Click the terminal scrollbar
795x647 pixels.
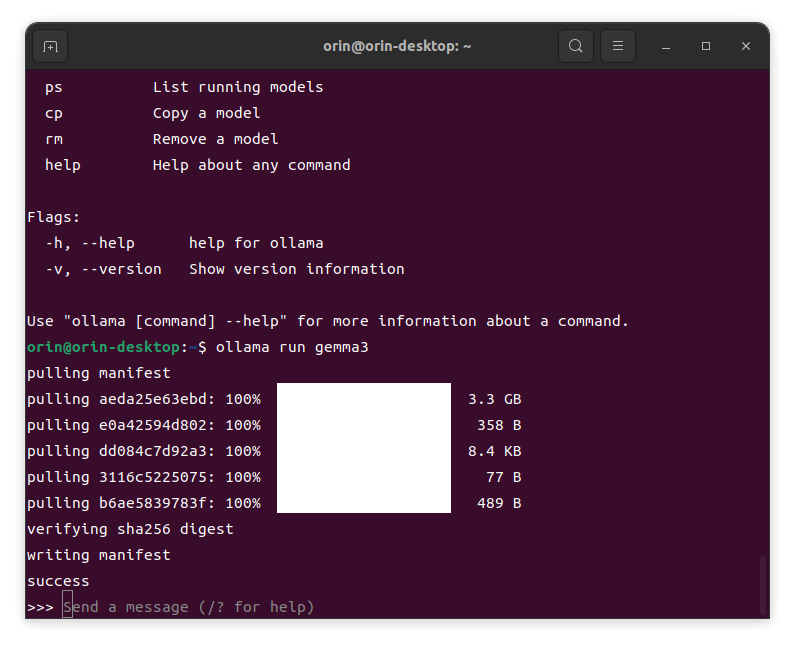tap(763, 586)
